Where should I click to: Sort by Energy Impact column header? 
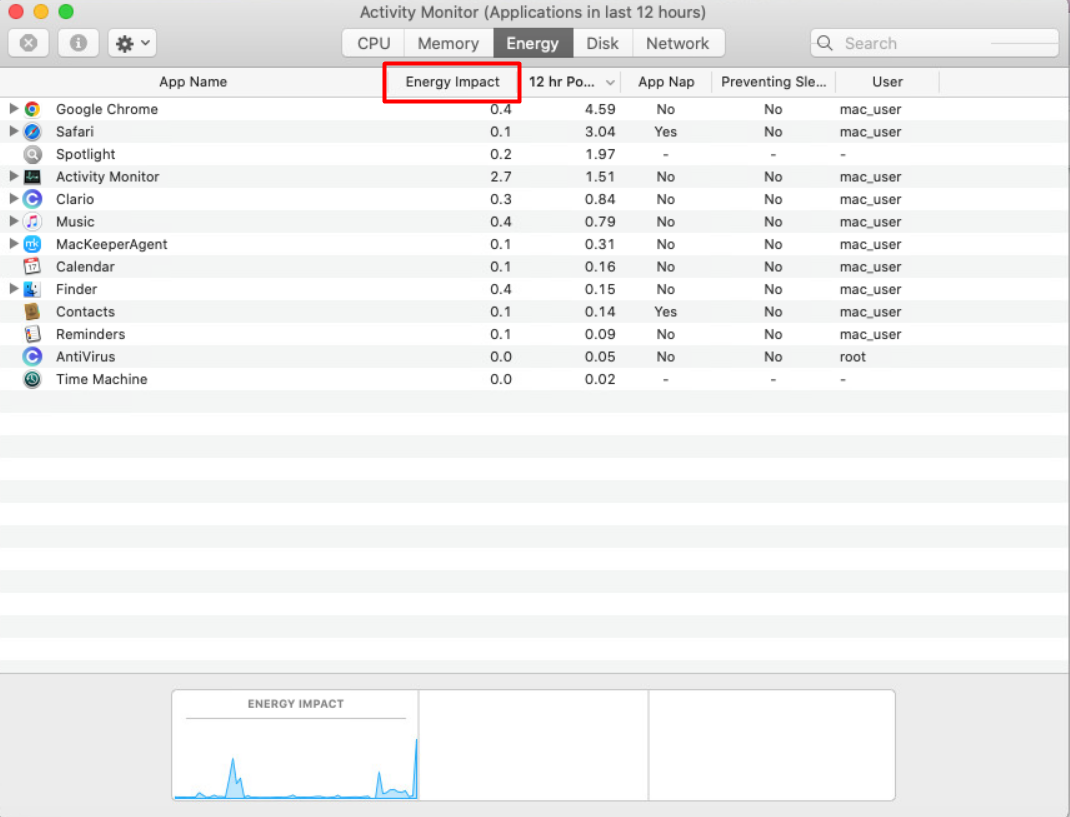452,82
